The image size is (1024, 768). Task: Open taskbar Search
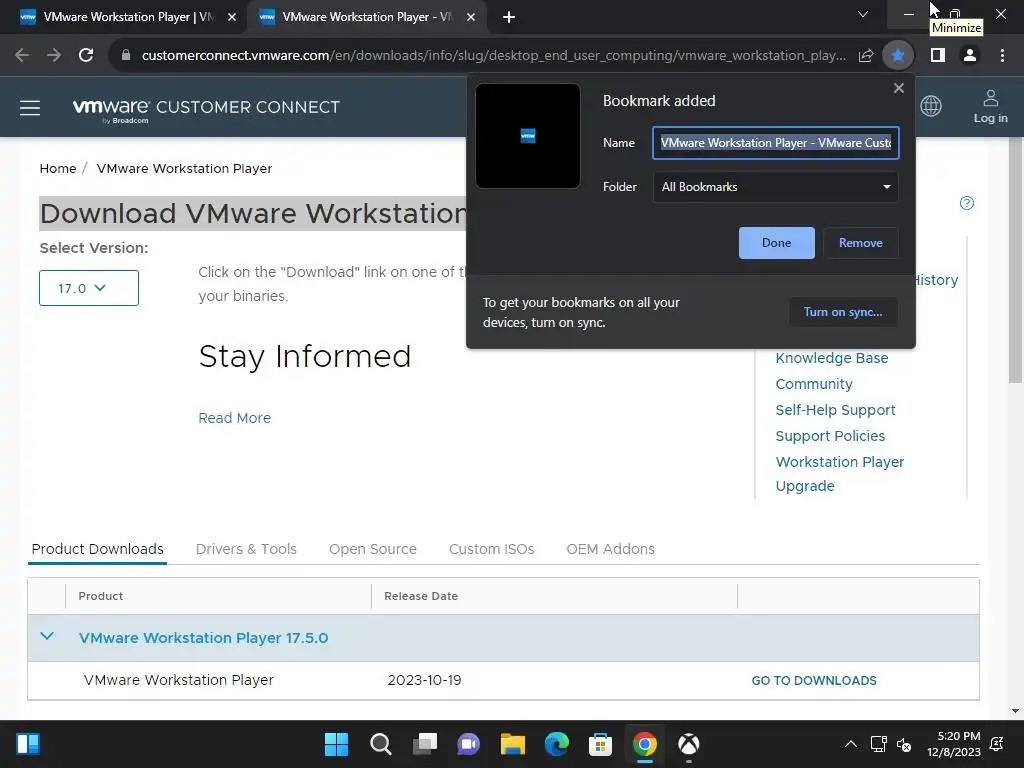click(x=381, y=744)
